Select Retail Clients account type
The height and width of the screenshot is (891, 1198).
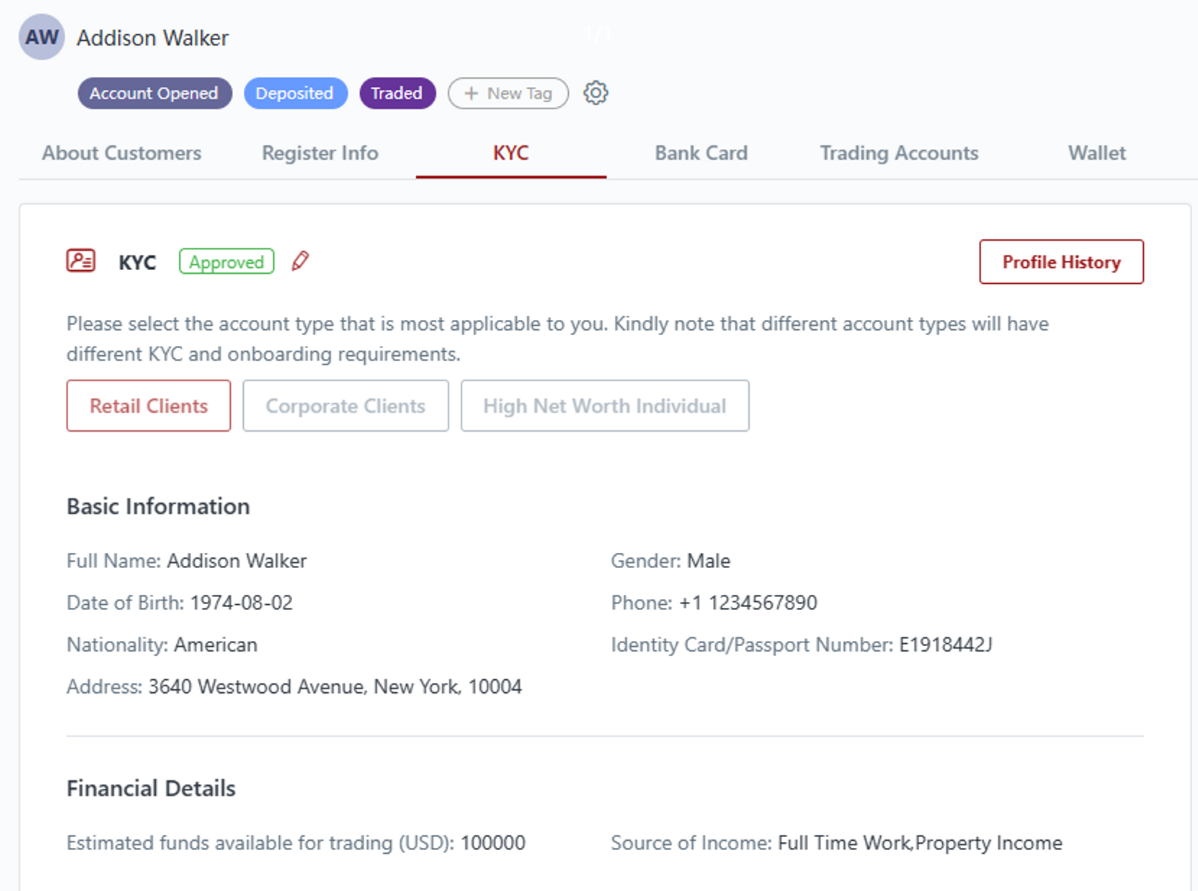pos(149,406)
